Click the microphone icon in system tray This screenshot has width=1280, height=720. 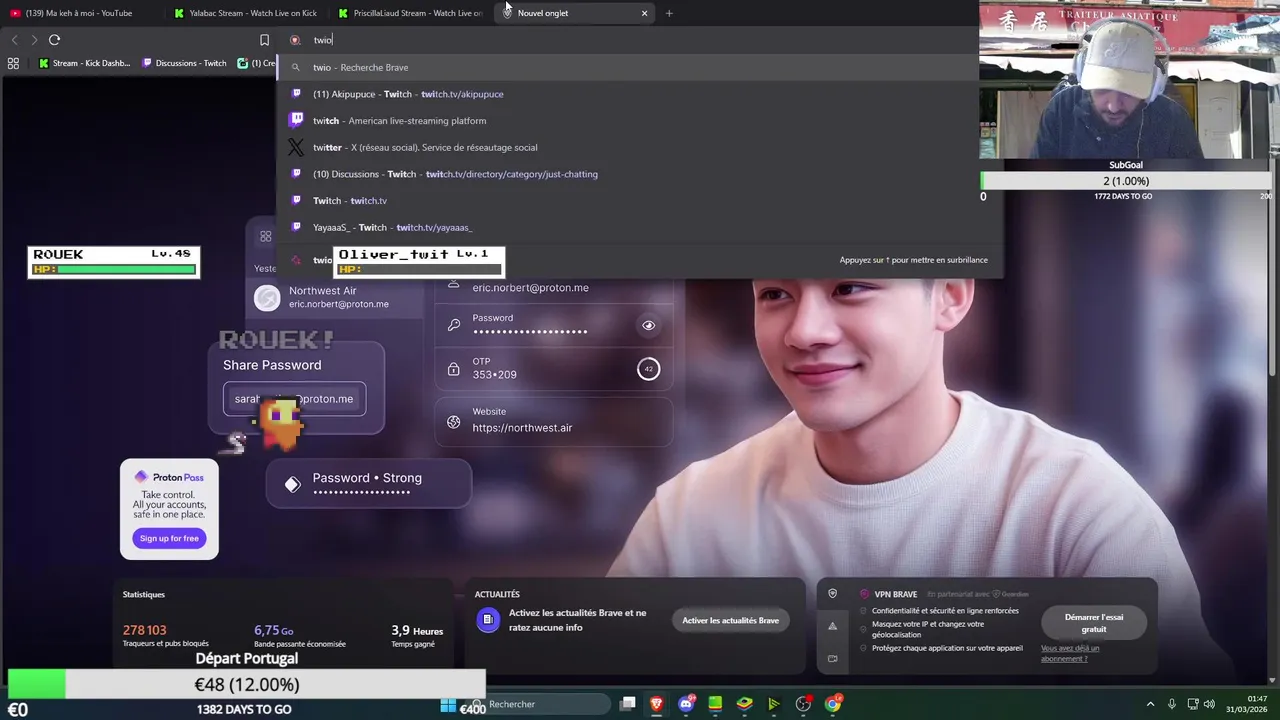1172,704
